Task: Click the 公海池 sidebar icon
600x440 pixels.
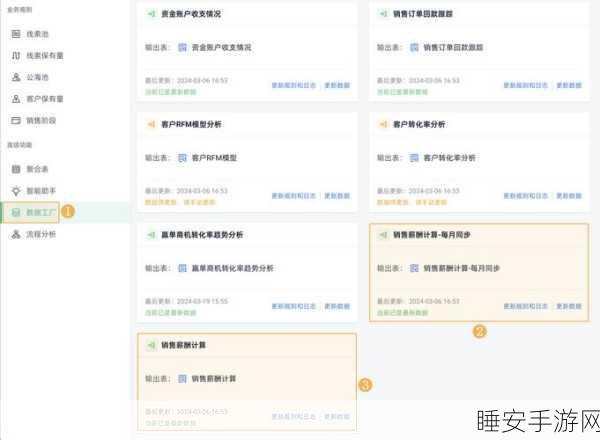Action: [x=16, y=77]
